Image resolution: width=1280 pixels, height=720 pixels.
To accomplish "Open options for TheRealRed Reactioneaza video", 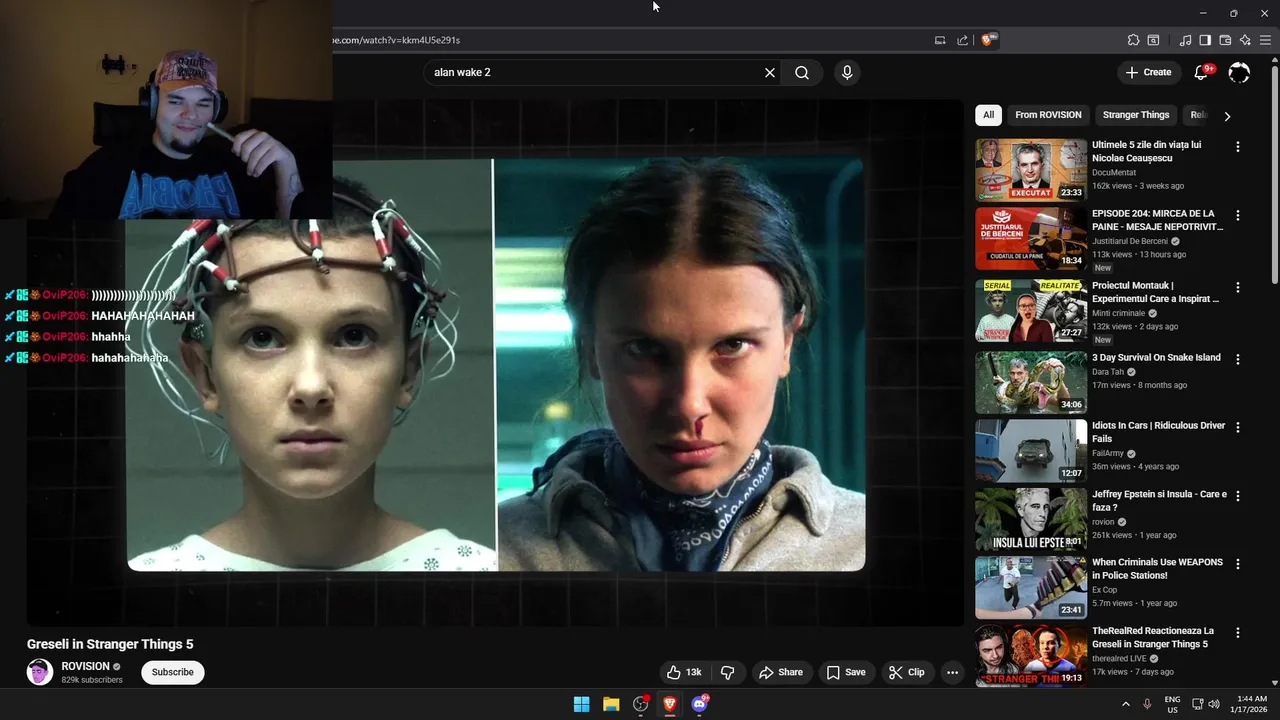I will click(1238, 633).
